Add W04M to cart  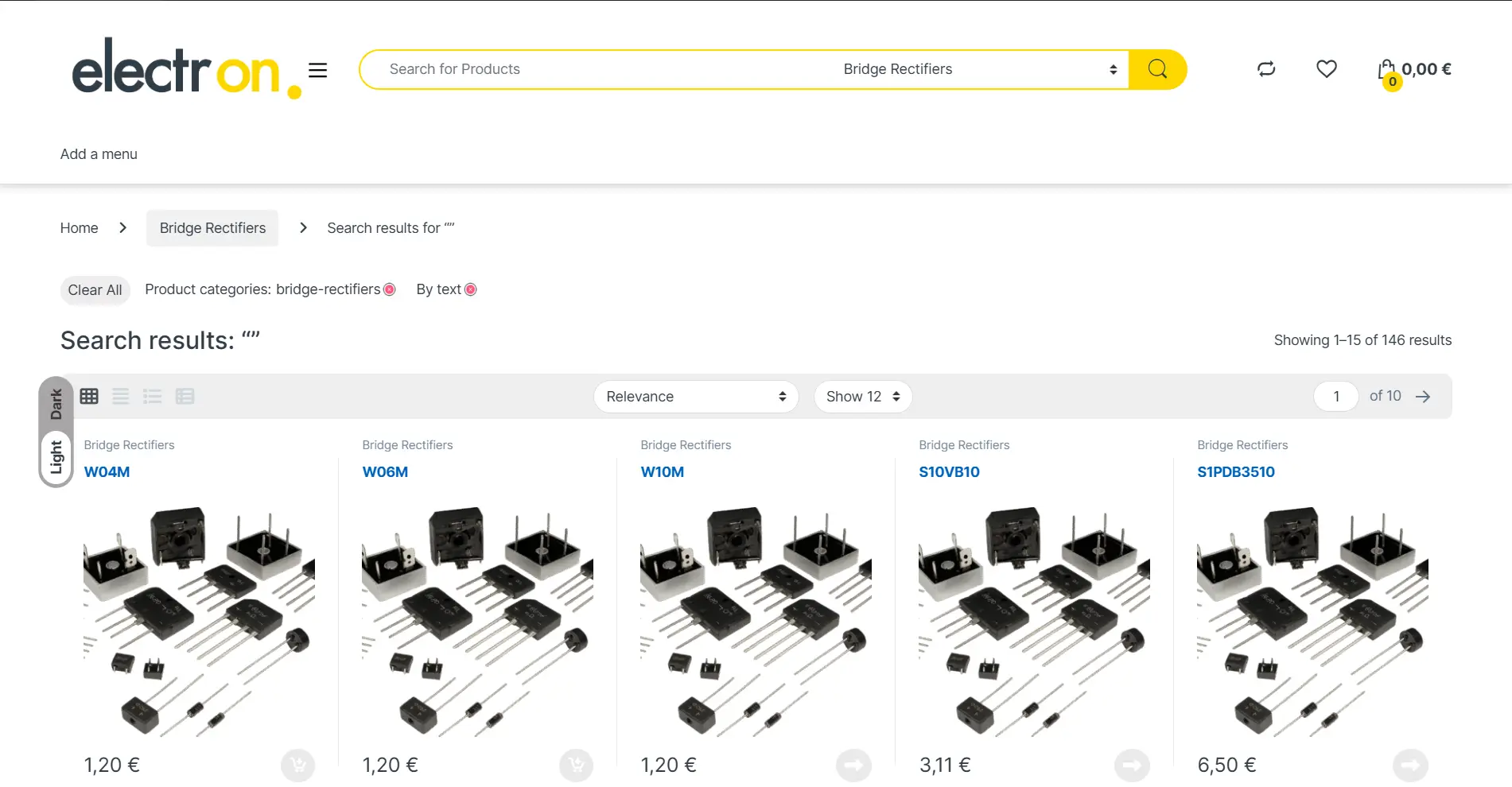(297, 765)
